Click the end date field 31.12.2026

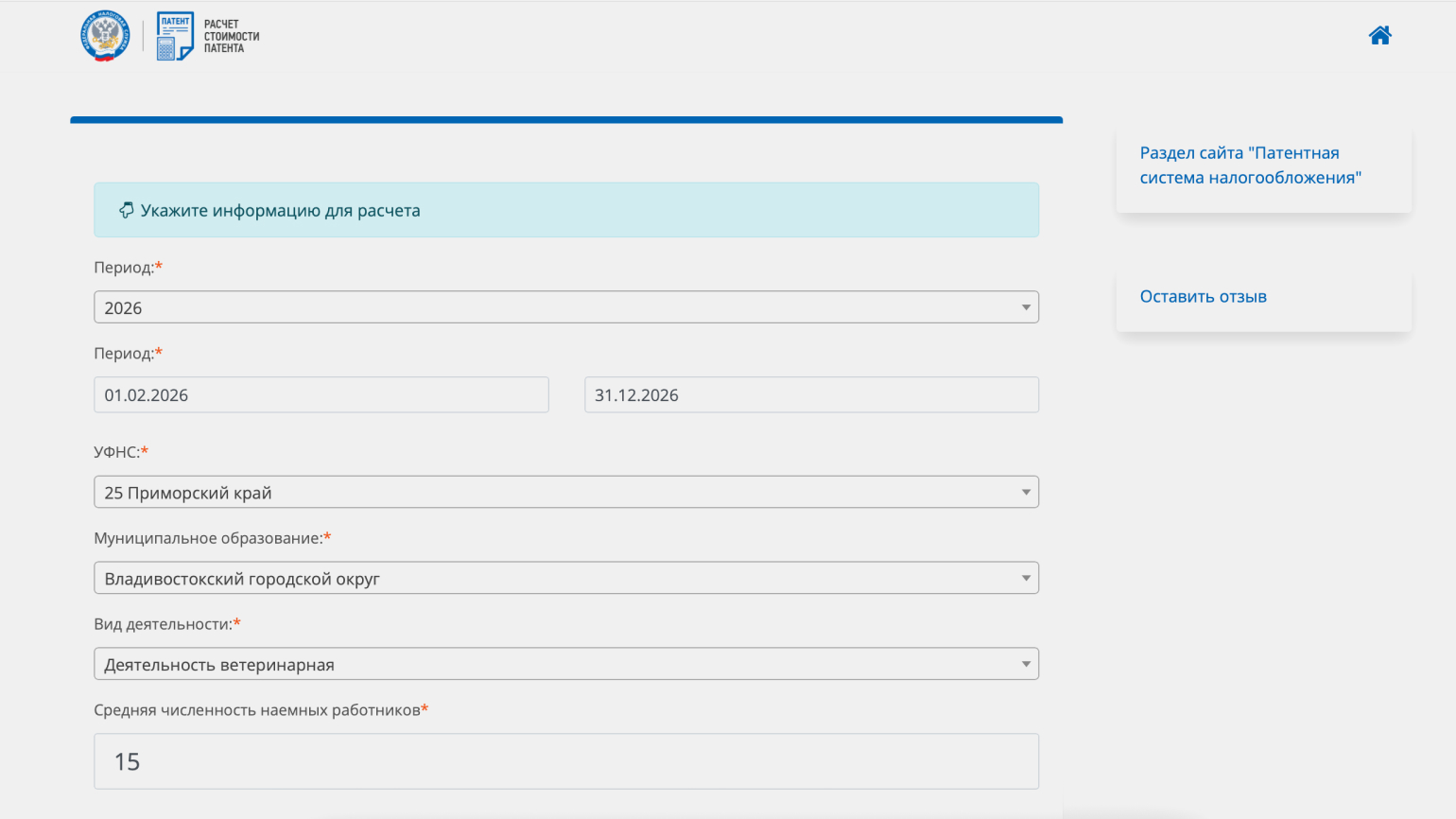click(x=810, y=395)
